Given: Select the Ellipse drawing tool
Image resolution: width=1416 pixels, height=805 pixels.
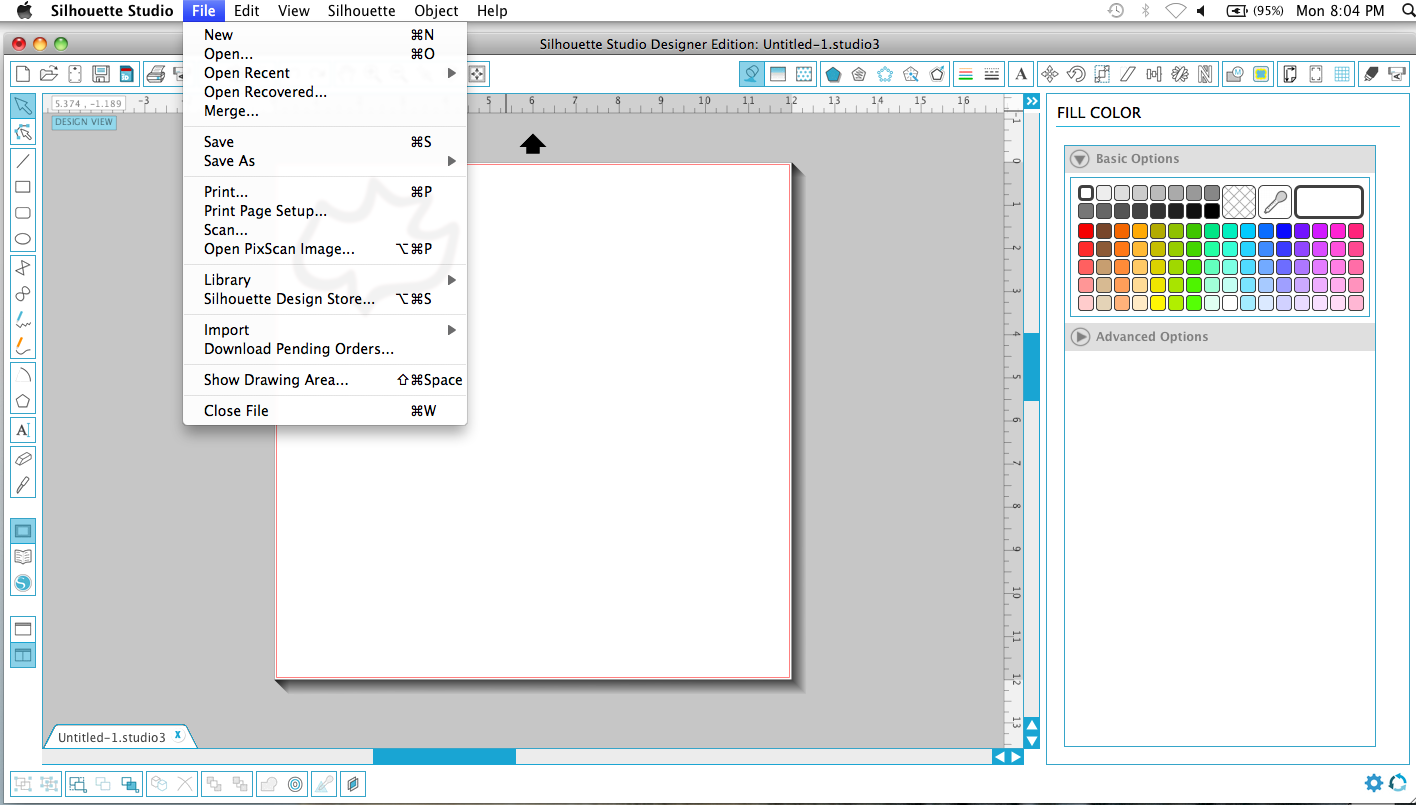Looking at the screenshot, I should [x=23, y=240].
